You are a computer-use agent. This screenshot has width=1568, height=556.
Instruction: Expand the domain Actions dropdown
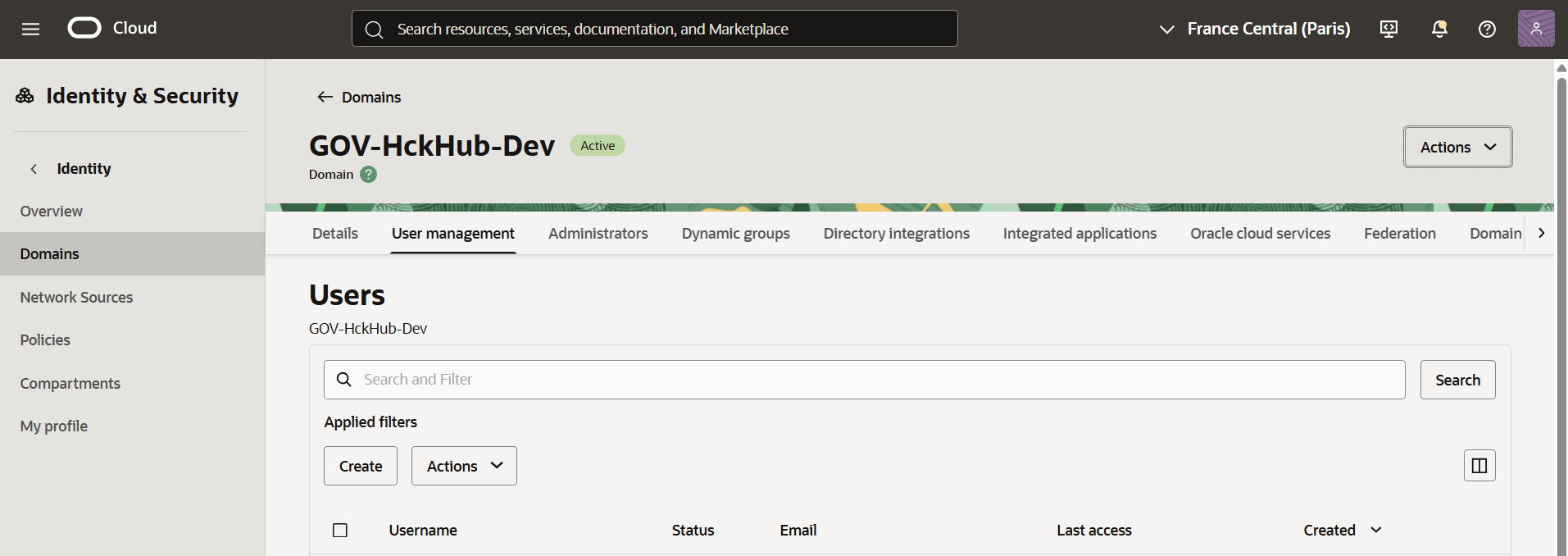1457,147
